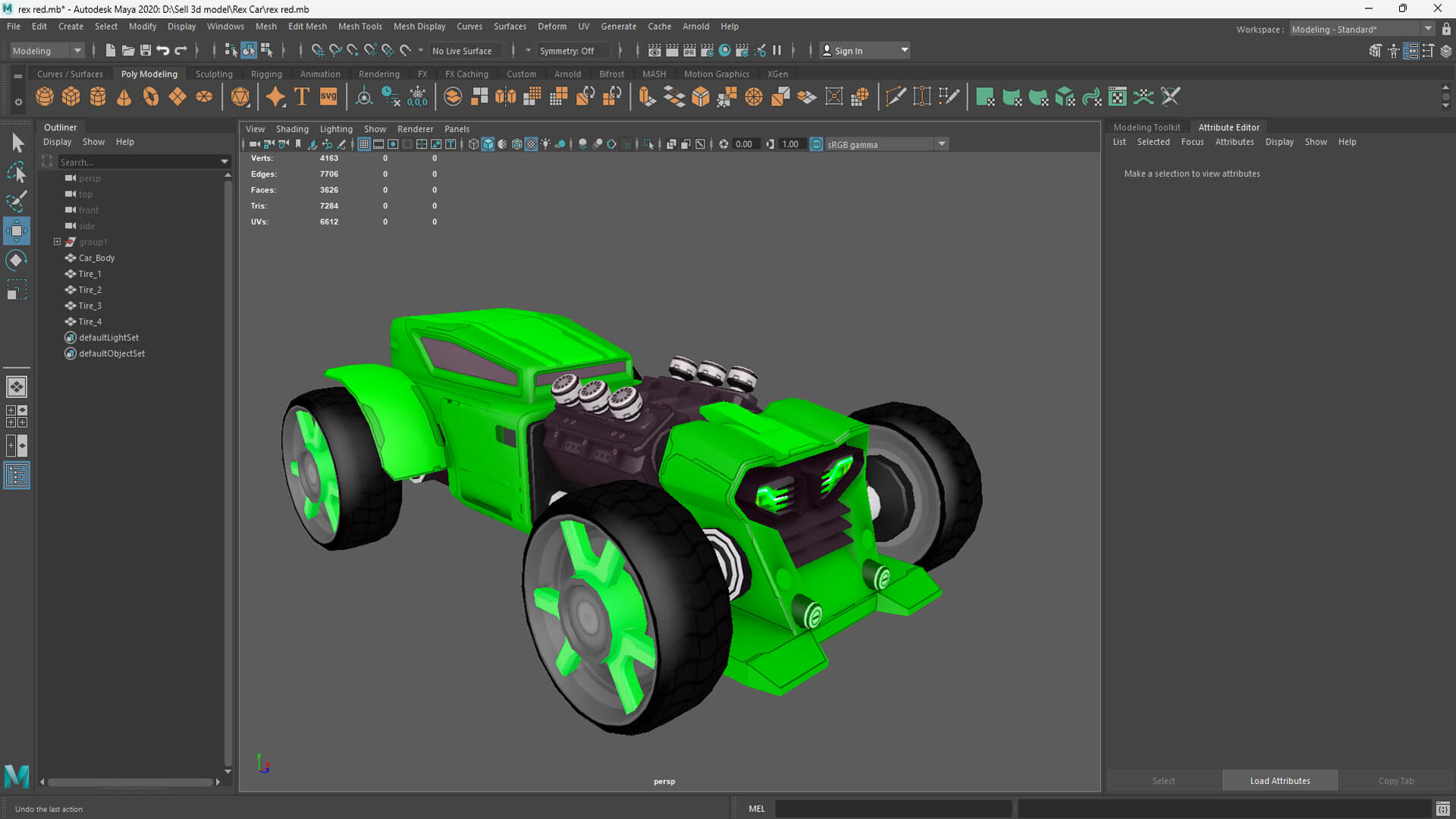1456x819 pixels.
Task: Toggle the Outliner panel sidebar button
Action: pos(17,475)
